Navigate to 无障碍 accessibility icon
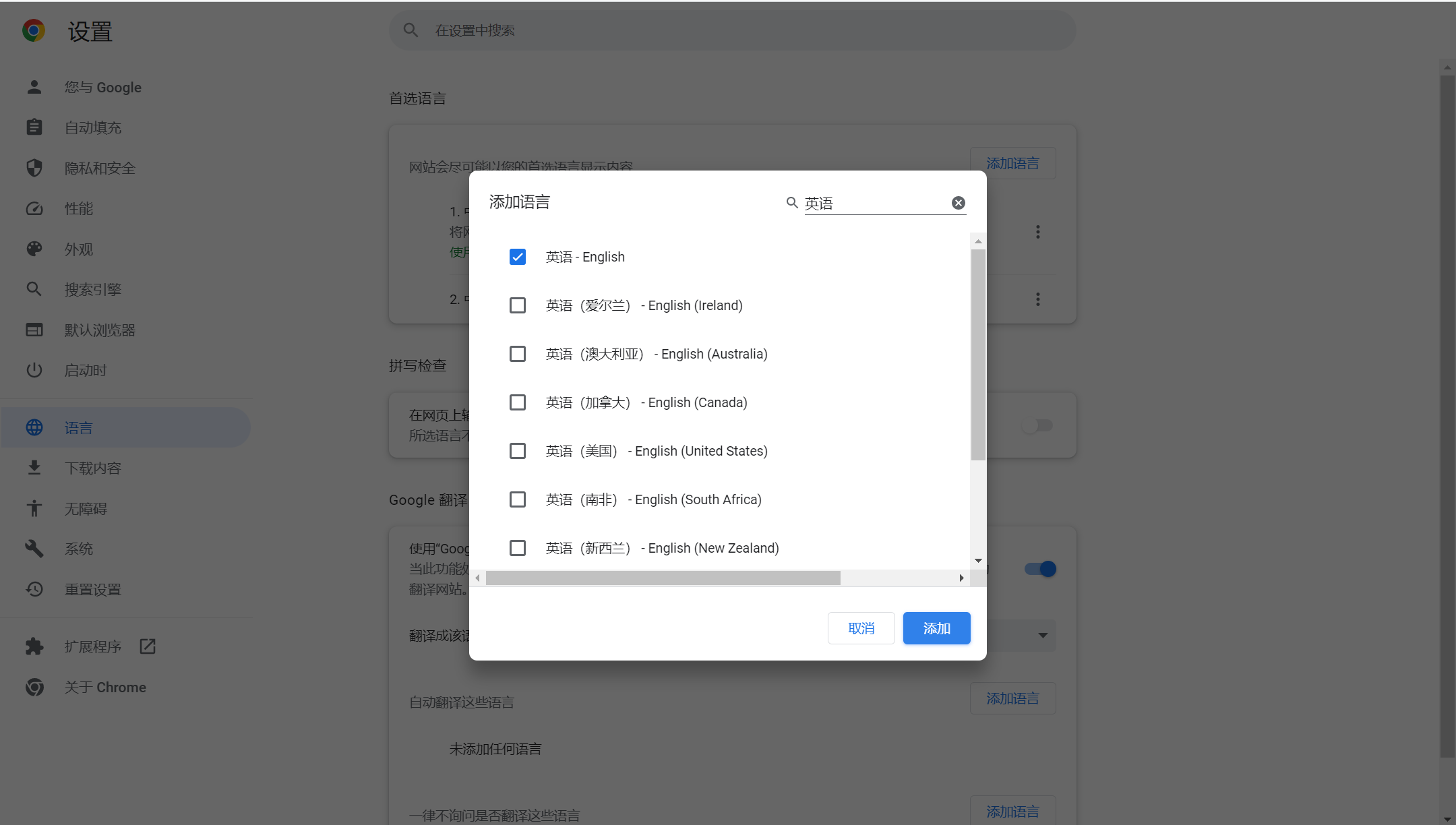 pos(35,507)
